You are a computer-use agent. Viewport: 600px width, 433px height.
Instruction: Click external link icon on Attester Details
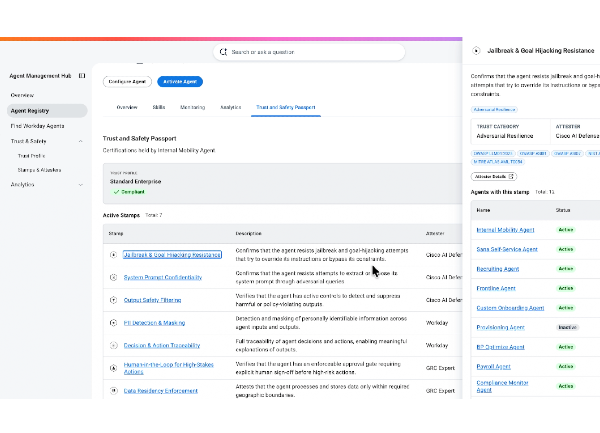(x=511, y=176)
